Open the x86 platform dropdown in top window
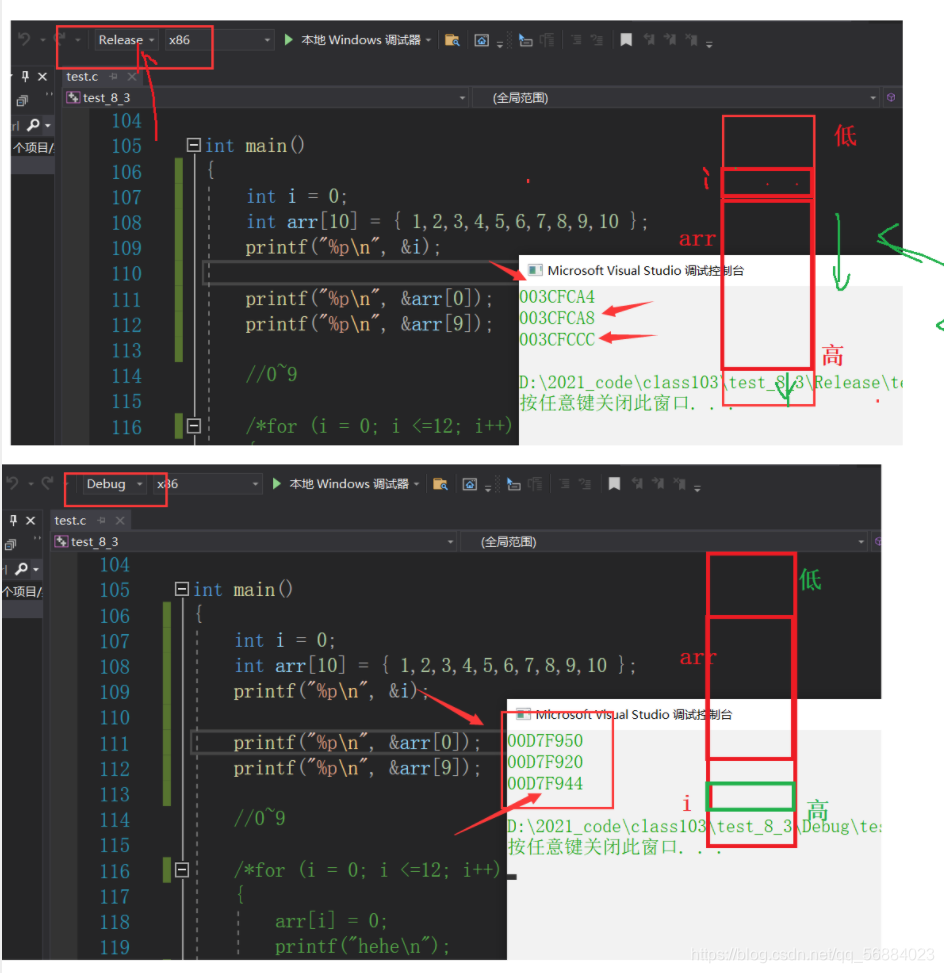This screenshot has height=973, width=944. point(220,40)
